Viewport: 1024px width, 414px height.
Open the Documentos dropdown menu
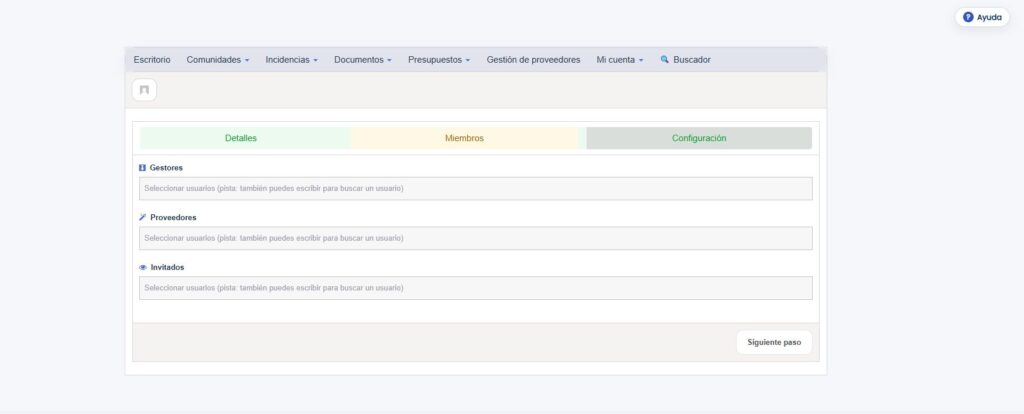click(363, 59)
